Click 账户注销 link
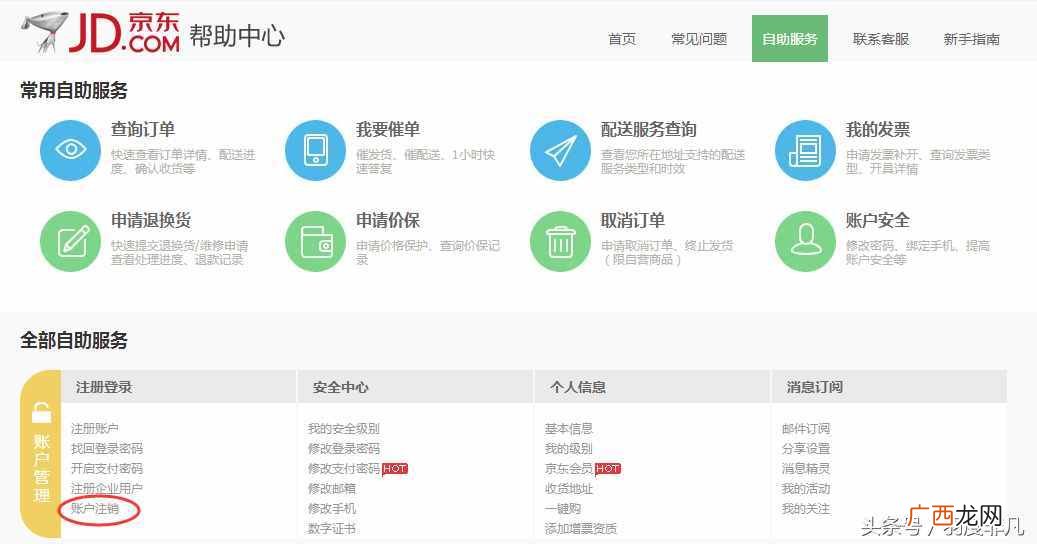 (95, 508)
